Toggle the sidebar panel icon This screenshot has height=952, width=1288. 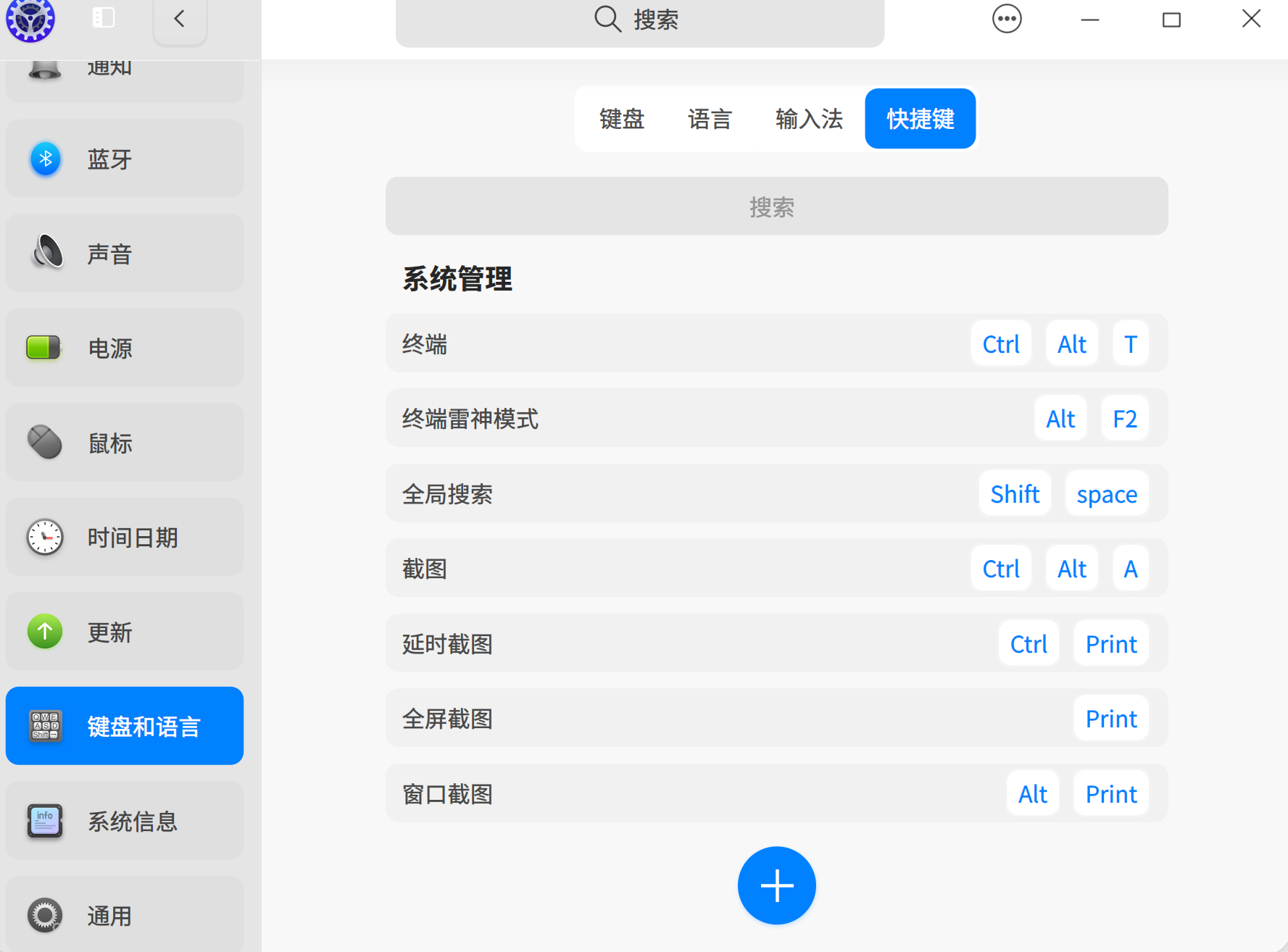[x=104, y=17]
